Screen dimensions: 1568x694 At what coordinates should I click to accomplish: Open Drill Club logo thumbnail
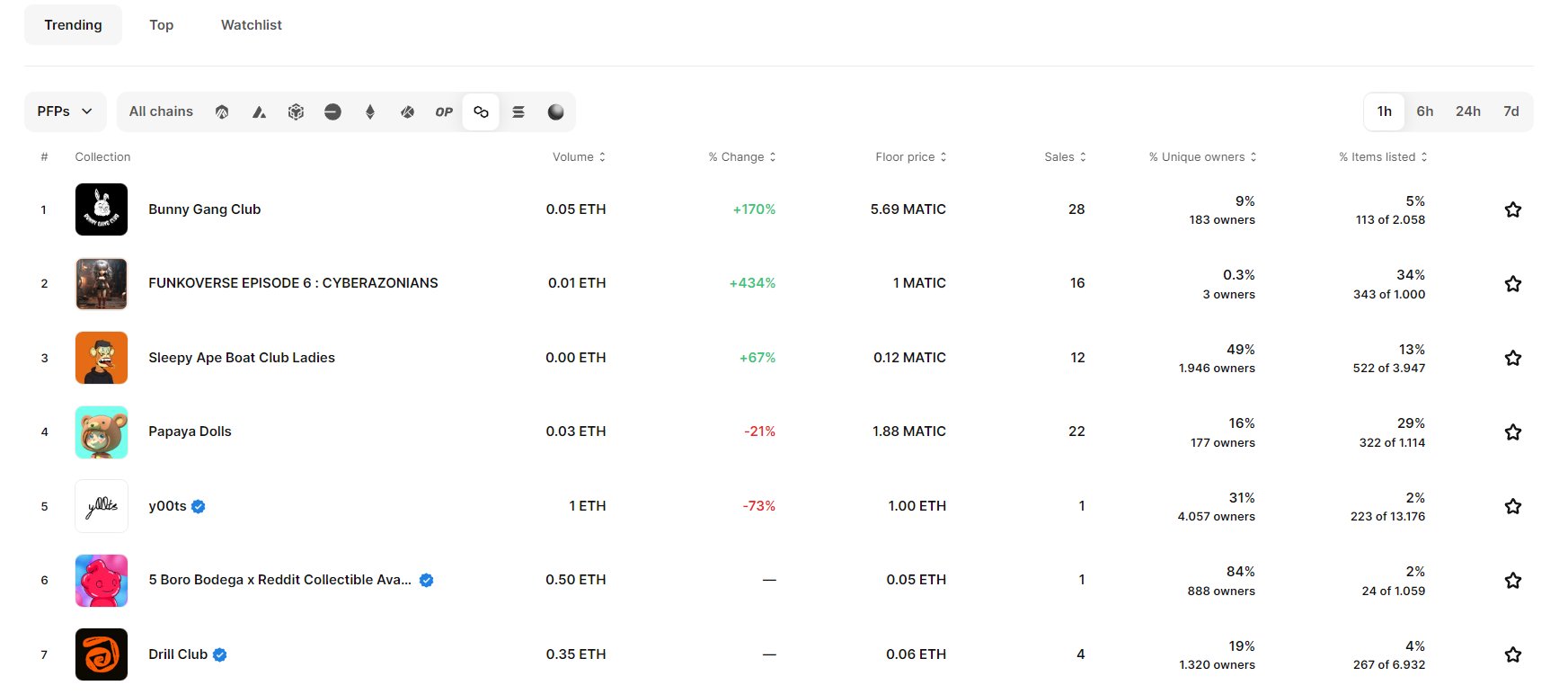pyautogui.click(x=102, y=654)
